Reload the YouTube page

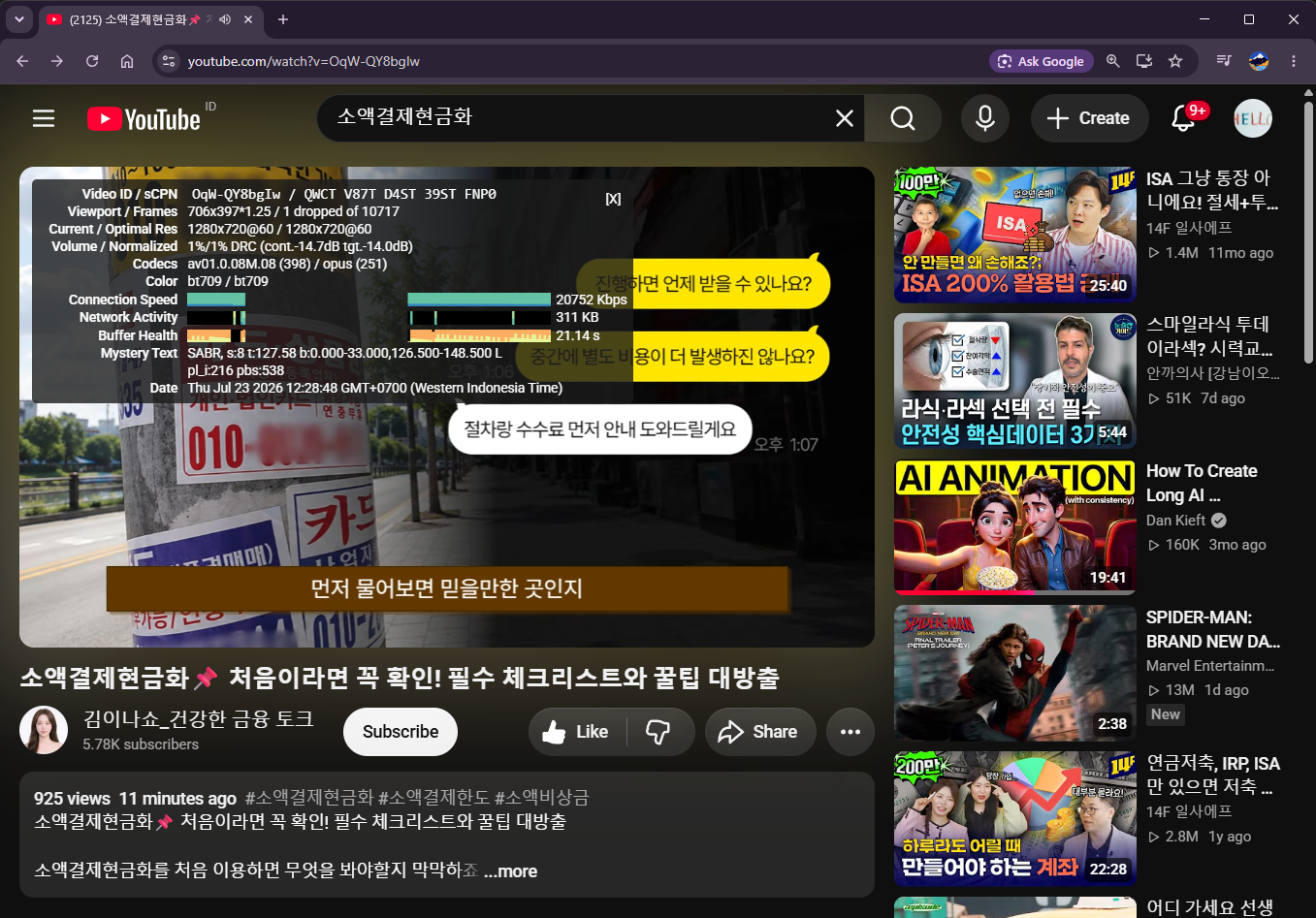(x=92, y=61)
